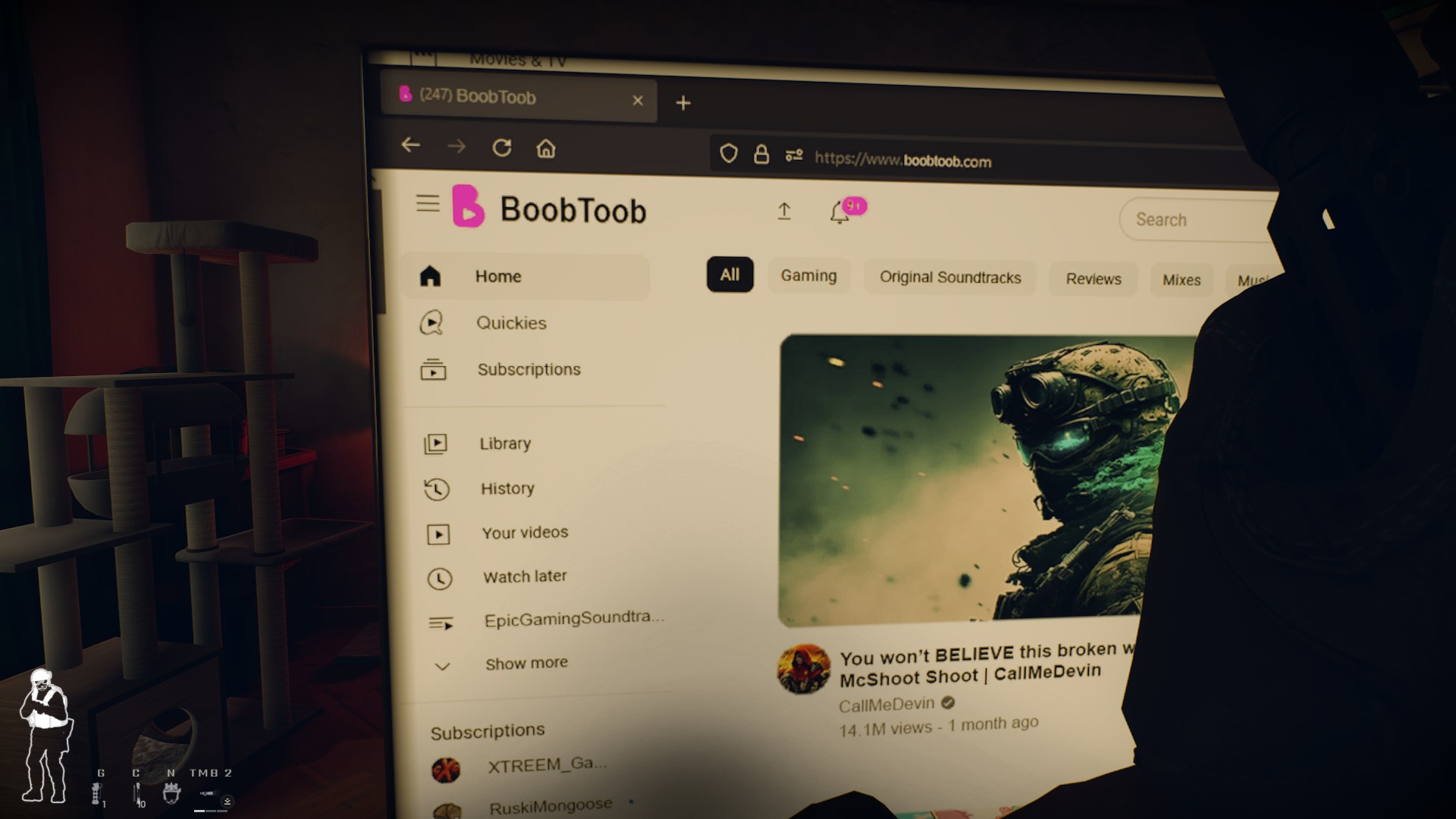Screen dimensions: 1456x819
Task: Select the Original Soundtracks filter chip
Action: [x=949, y=278]
